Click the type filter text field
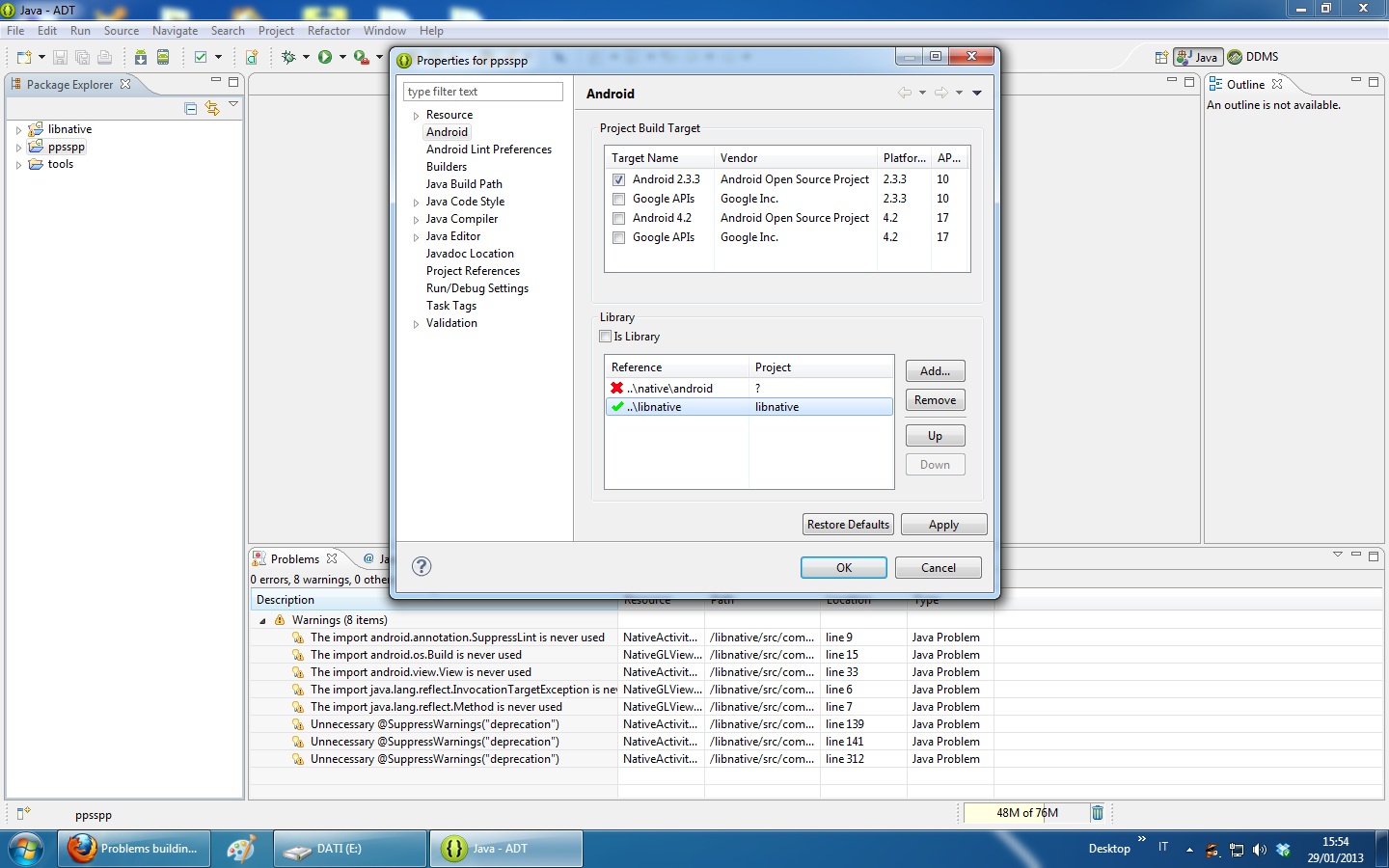 [483, 92]
